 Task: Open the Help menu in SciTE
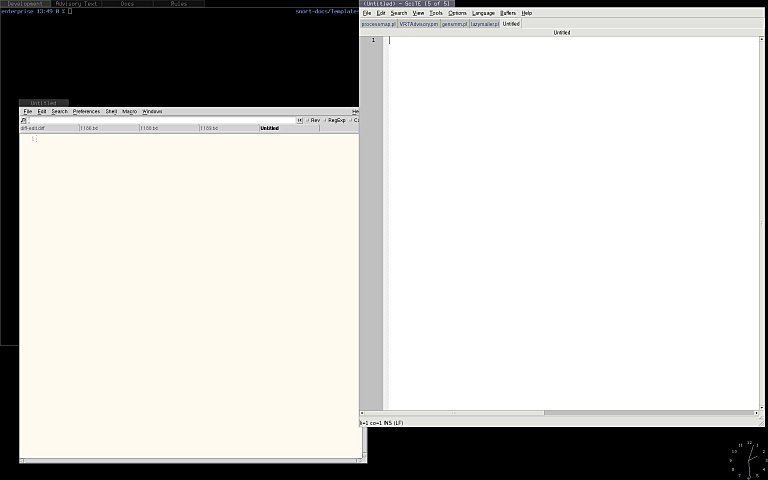click(527, 13)
